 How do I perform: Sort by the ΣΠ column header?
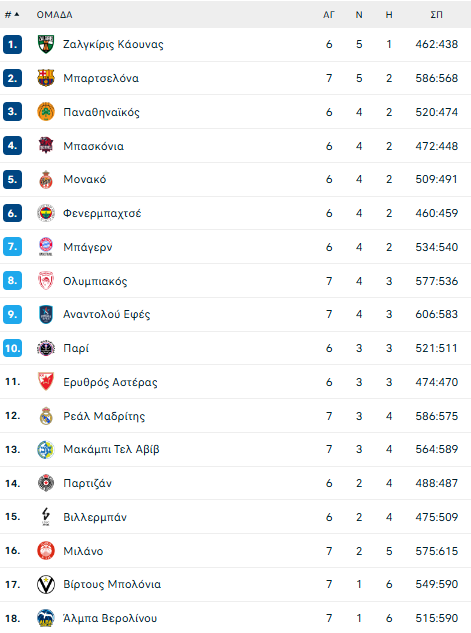436,15
